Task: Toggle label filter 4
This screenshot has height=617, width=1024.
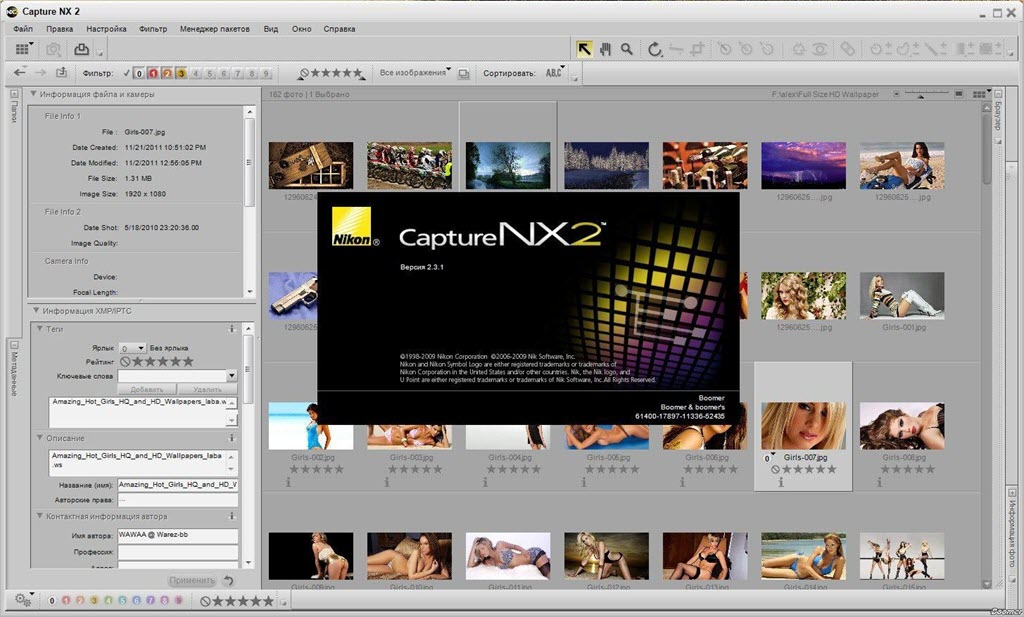Action: [x=195, y=74]
